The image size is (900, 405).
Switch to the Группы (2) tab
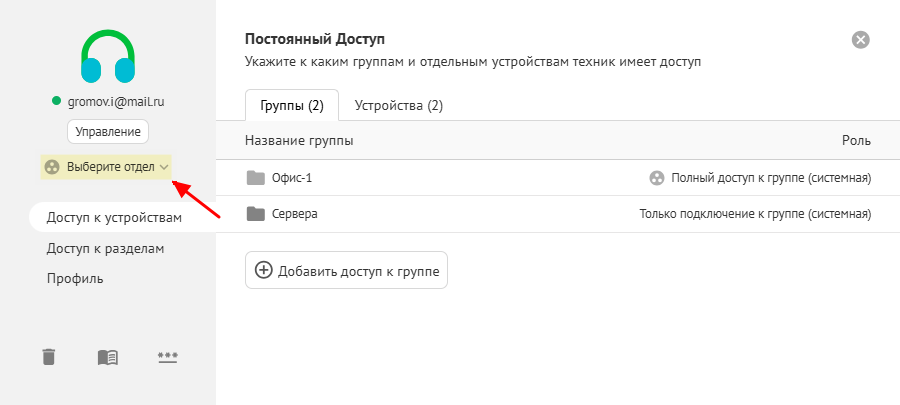click(x=291, y=105)
